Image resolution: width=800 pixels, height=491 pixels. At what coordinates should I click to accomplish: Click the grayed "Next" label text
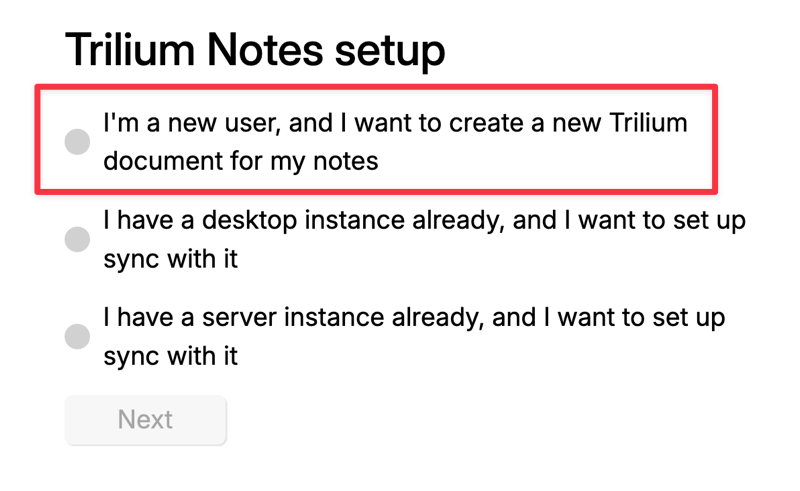pyautogui.click(x=145, y=420)
